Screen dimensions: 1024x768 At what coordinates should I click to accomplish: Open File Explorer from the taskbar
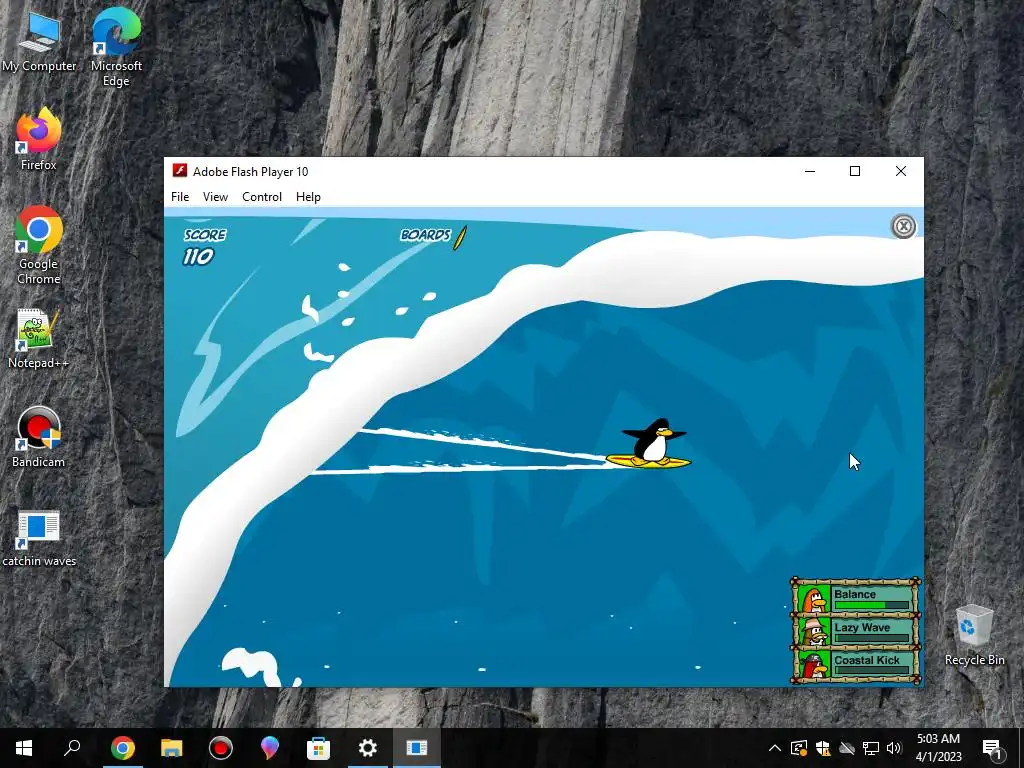(x=172, y=748)
